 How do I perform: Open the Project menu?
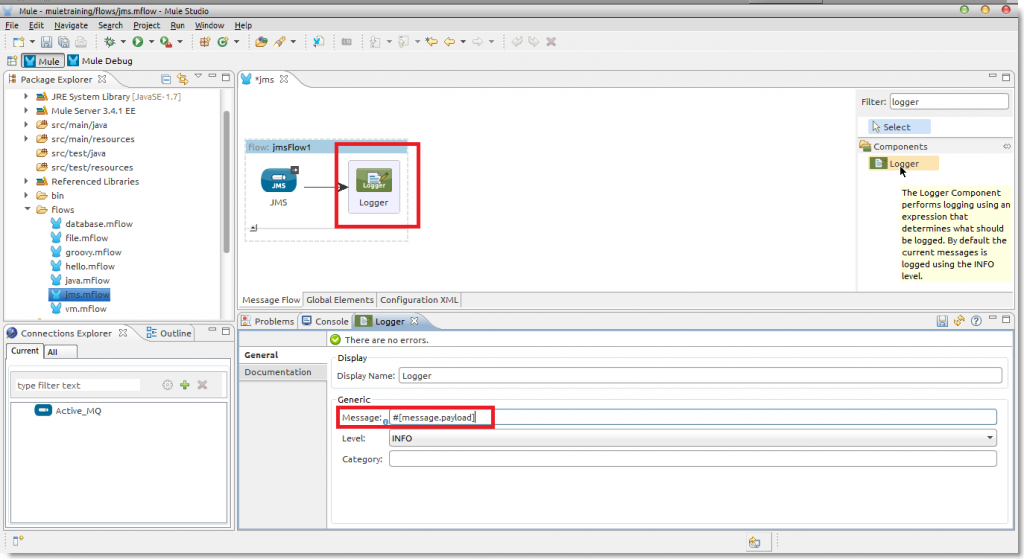(146, 25)
